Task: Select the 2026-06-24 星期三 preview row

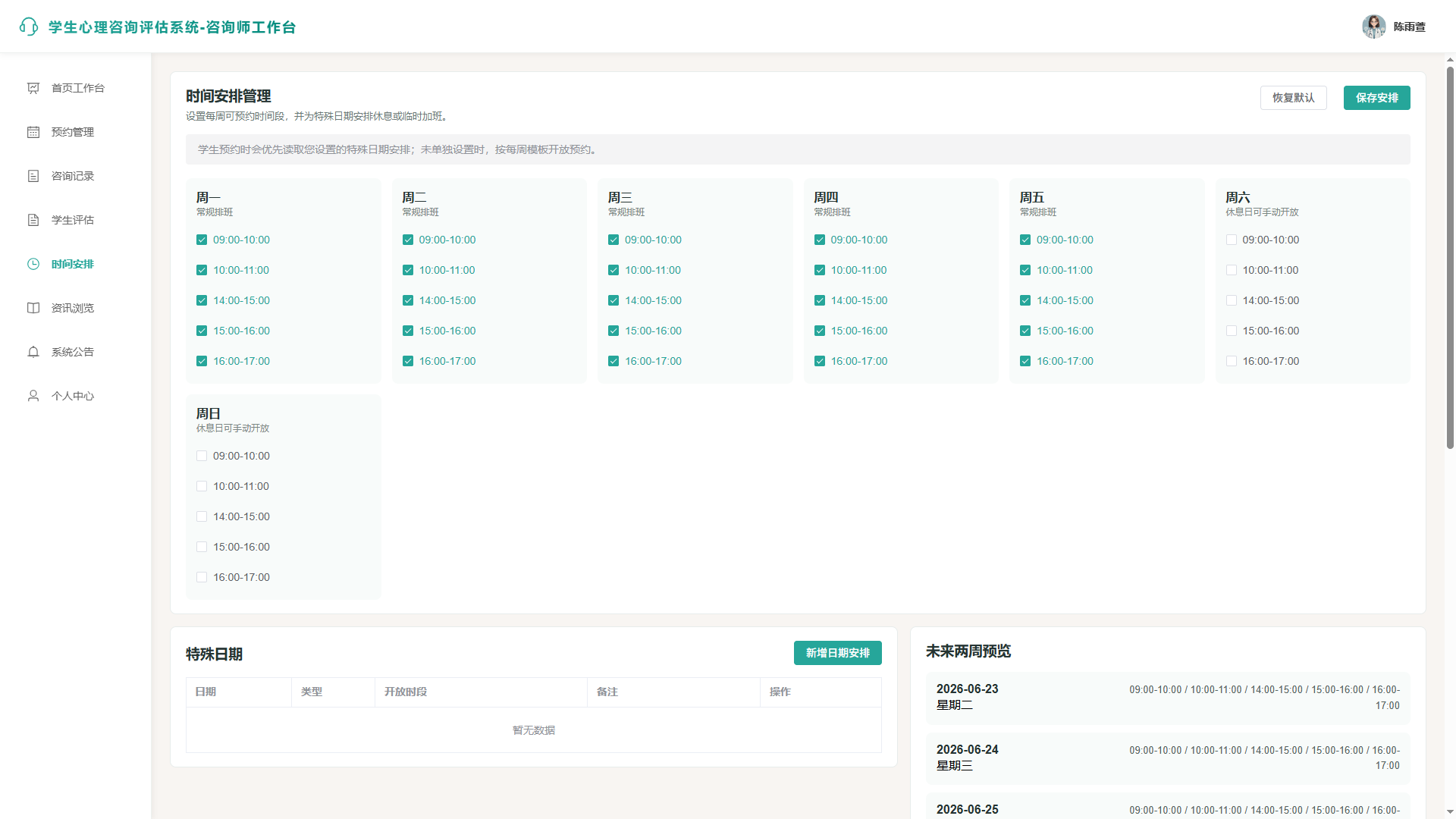Action: click(x=1168, y=758)
